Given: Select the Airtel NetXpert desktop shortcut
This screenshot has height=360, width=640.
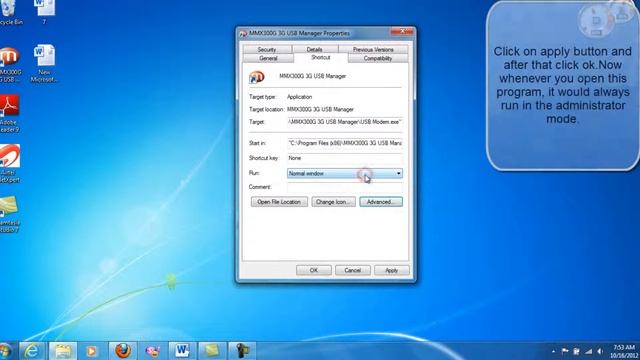Looking at the screenshot, I should pos(9,164).
